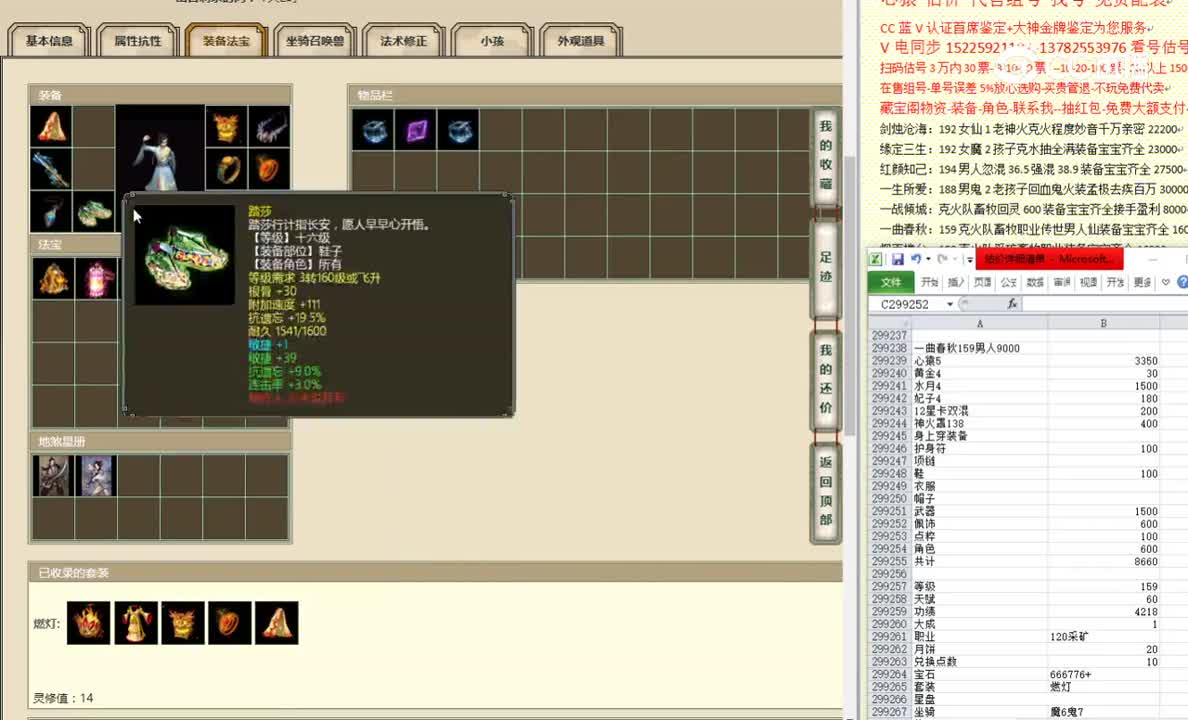Click the golden treasure icon in the 法宝 panel
This screenshot has width=1188, height=720.
[53, 278]
